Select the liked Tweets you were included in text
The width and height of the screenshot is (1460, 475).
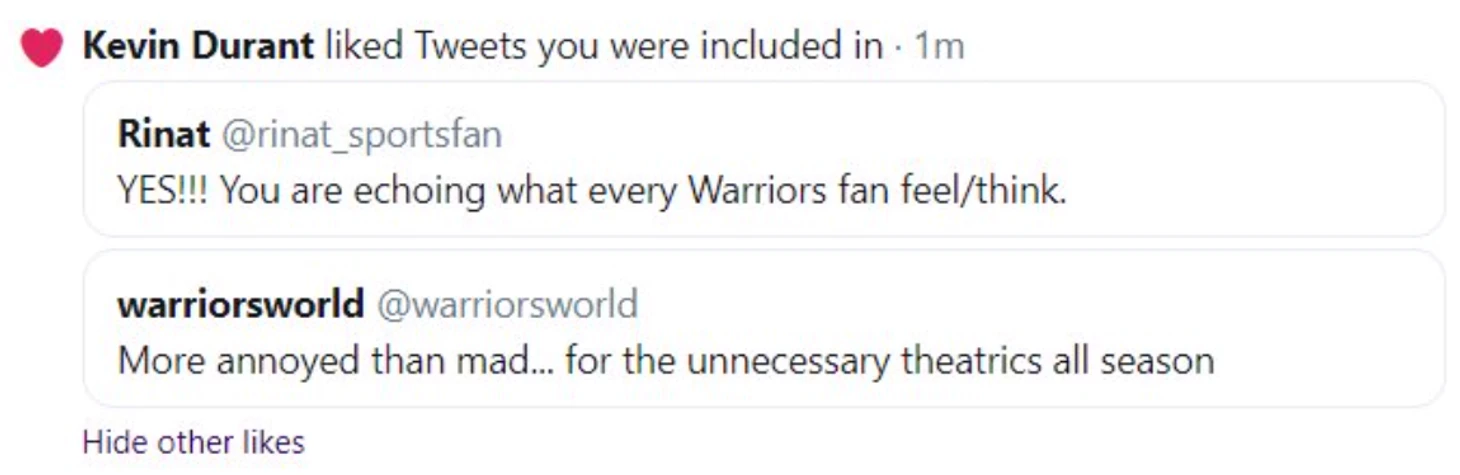point(604,46)
